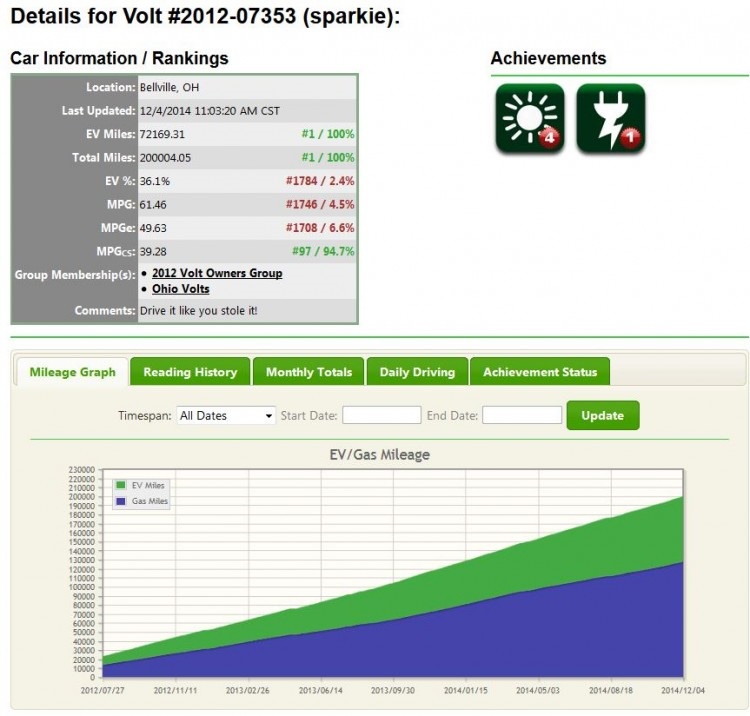Open the Timespan All Dates dropdown
Screen dimensions: 750x716
(226, 415)
